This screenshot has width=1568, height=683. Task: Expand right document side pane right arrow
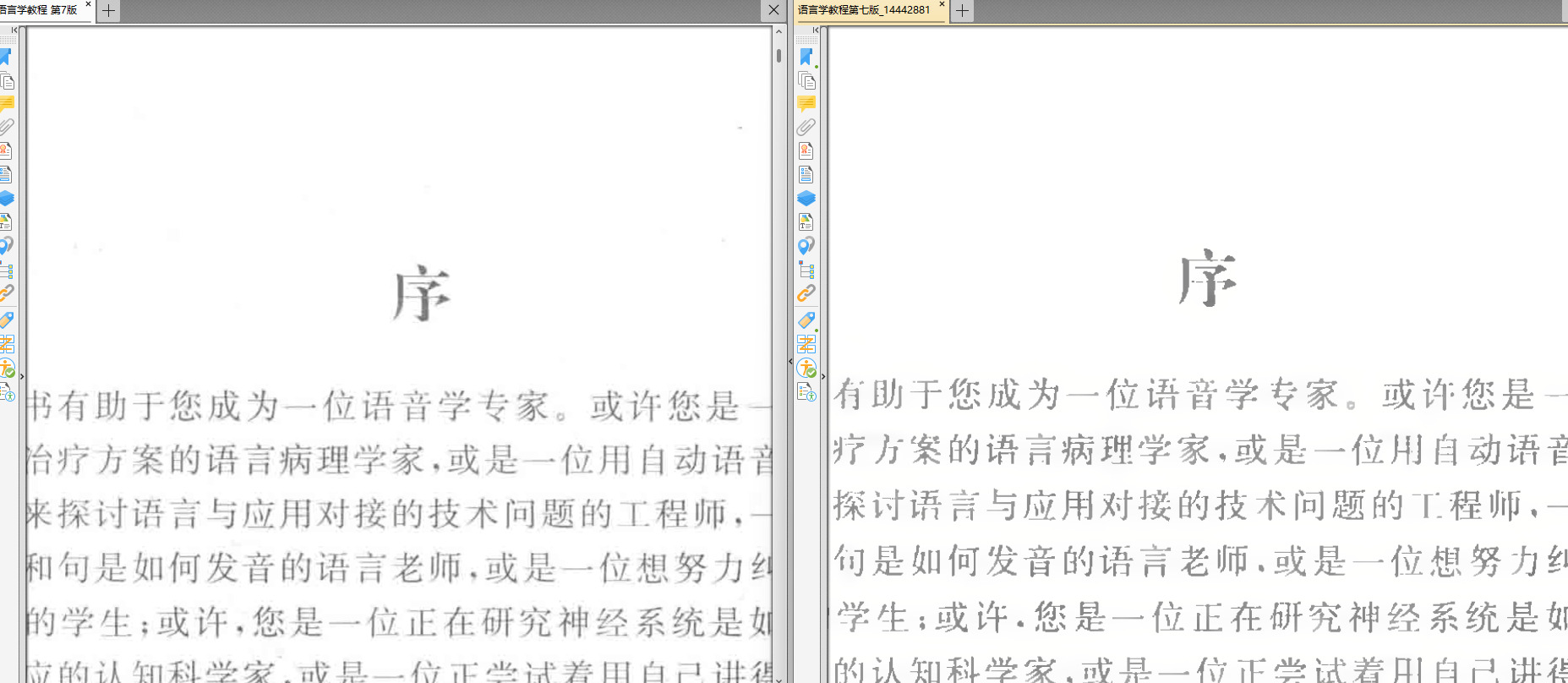tap(822, 376)
